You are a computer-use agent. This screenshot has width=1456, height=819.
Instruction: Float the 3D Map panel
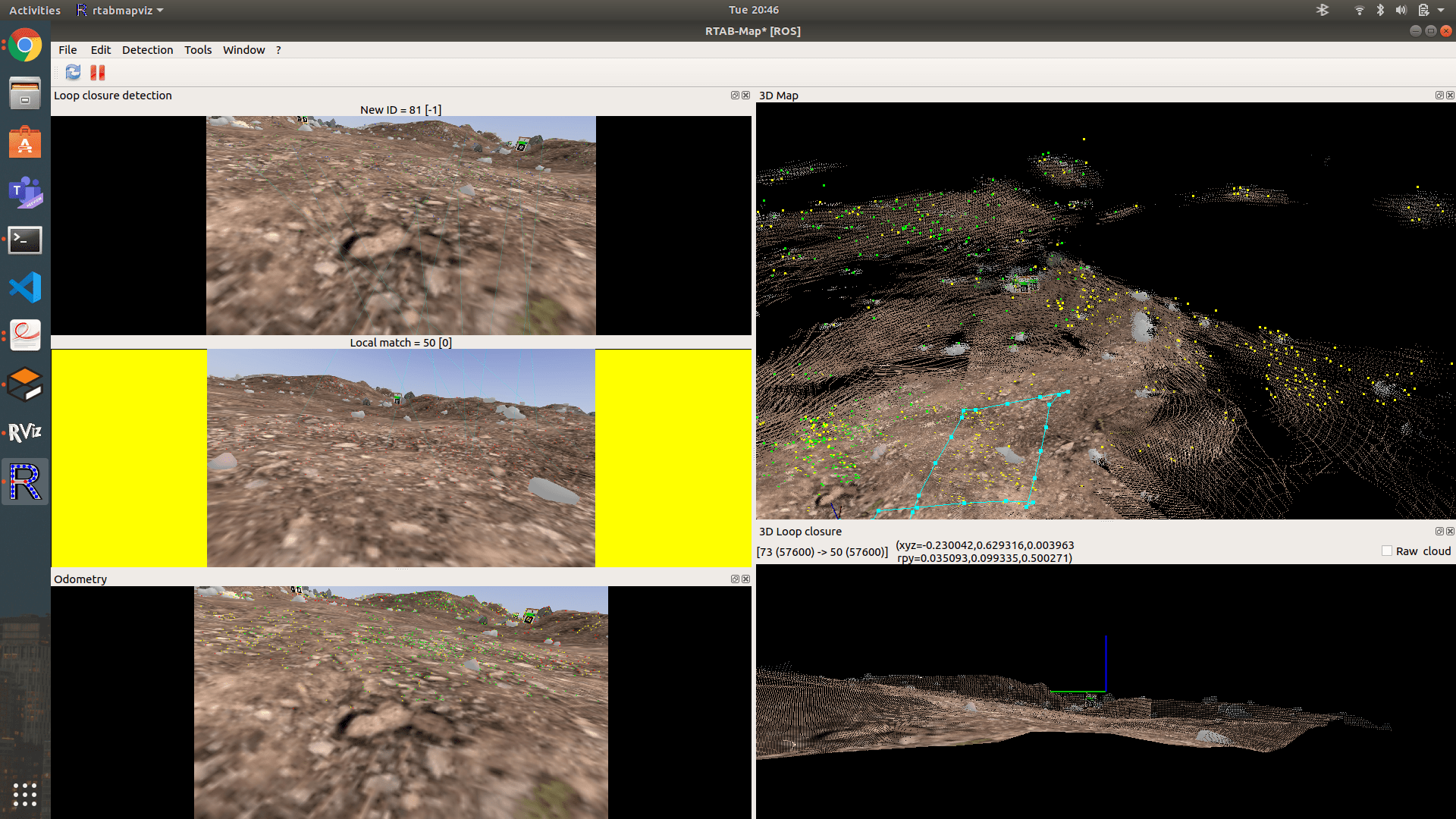[x=1439, y=96]
